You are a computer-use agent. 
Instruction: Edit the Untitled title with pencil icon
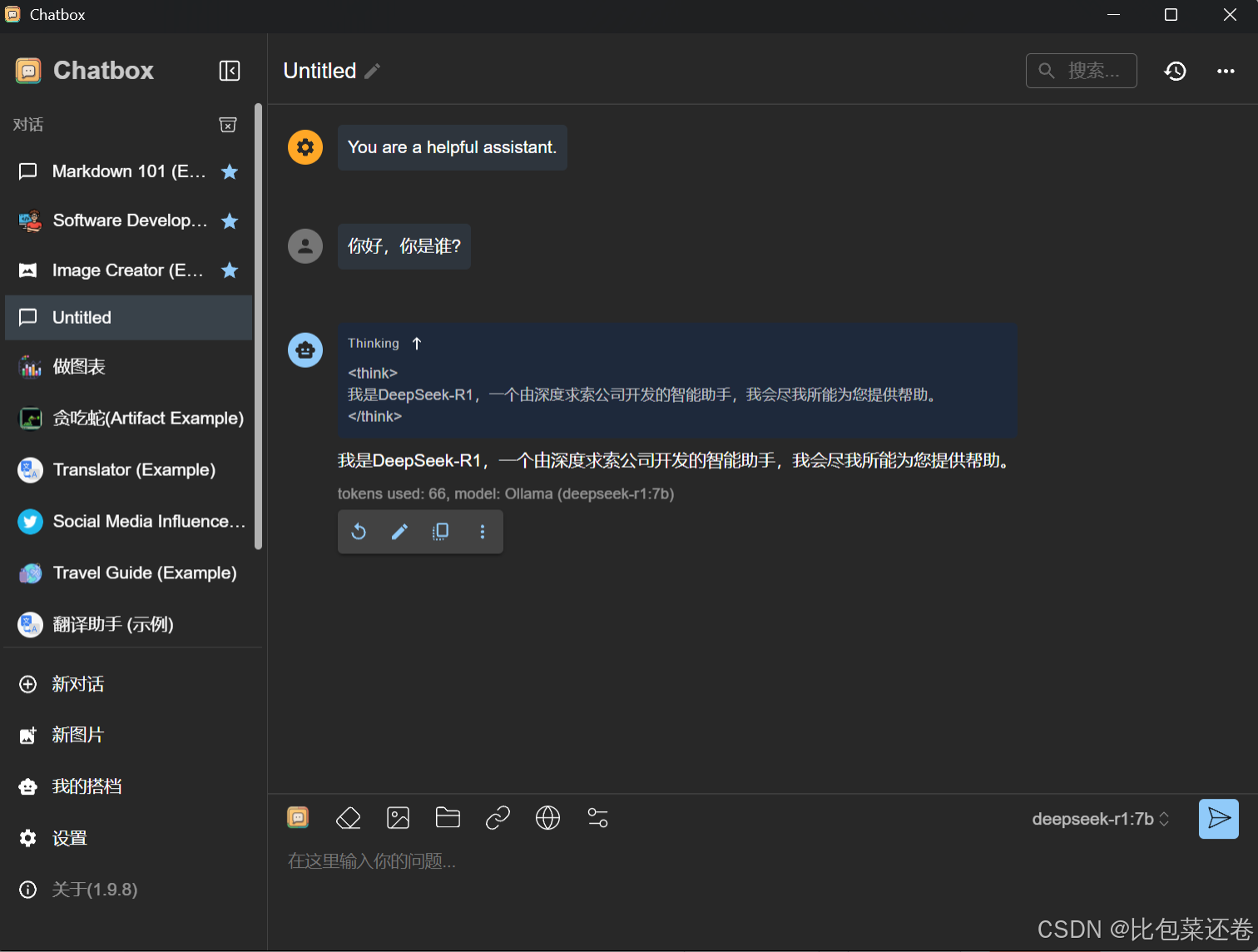click(373, 72)
